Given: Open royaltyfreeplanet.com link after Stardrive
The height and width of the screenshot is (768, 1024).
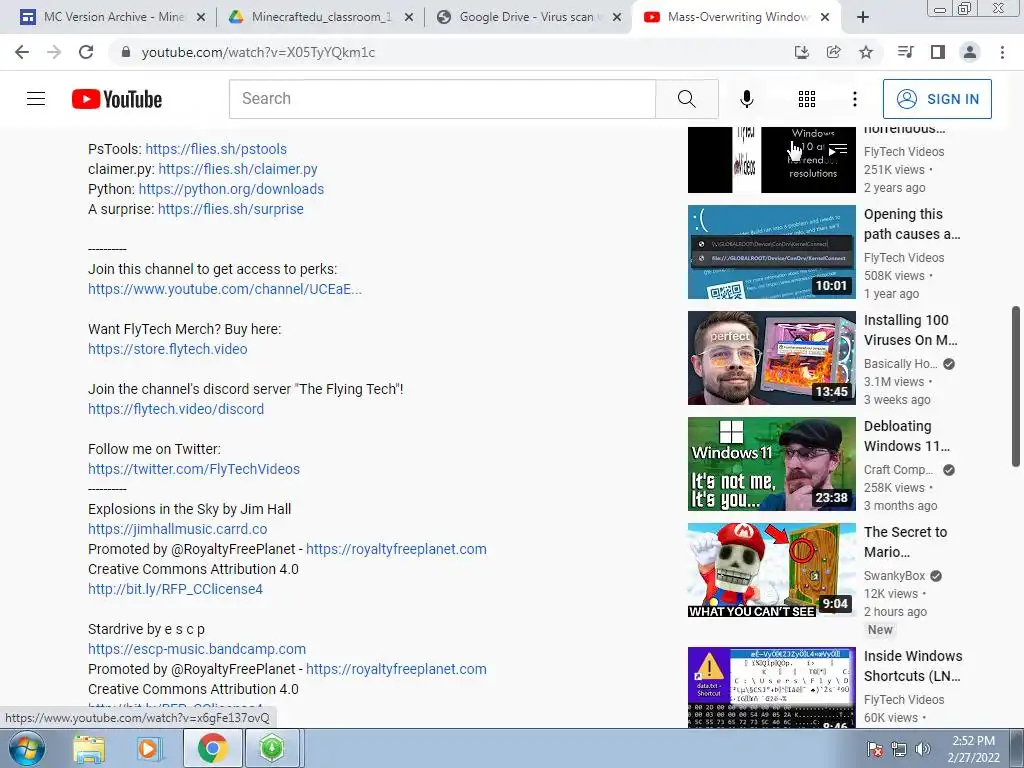Looking at the screenshot, I should click(x=396, y=669).
